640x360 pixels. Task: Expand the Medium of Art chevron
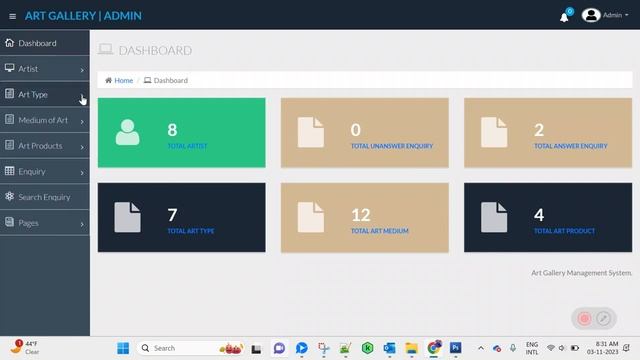tap(82, 122)
